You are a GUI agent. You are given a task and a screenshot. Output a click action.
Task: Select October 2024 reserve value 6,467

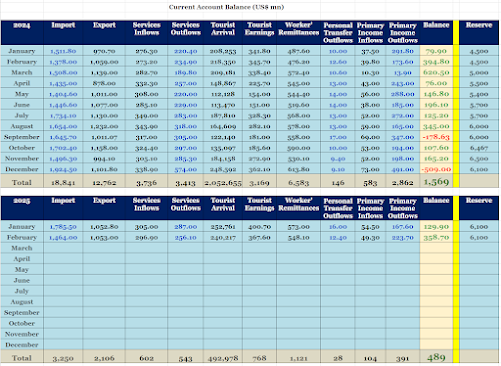tap(479, 148)
